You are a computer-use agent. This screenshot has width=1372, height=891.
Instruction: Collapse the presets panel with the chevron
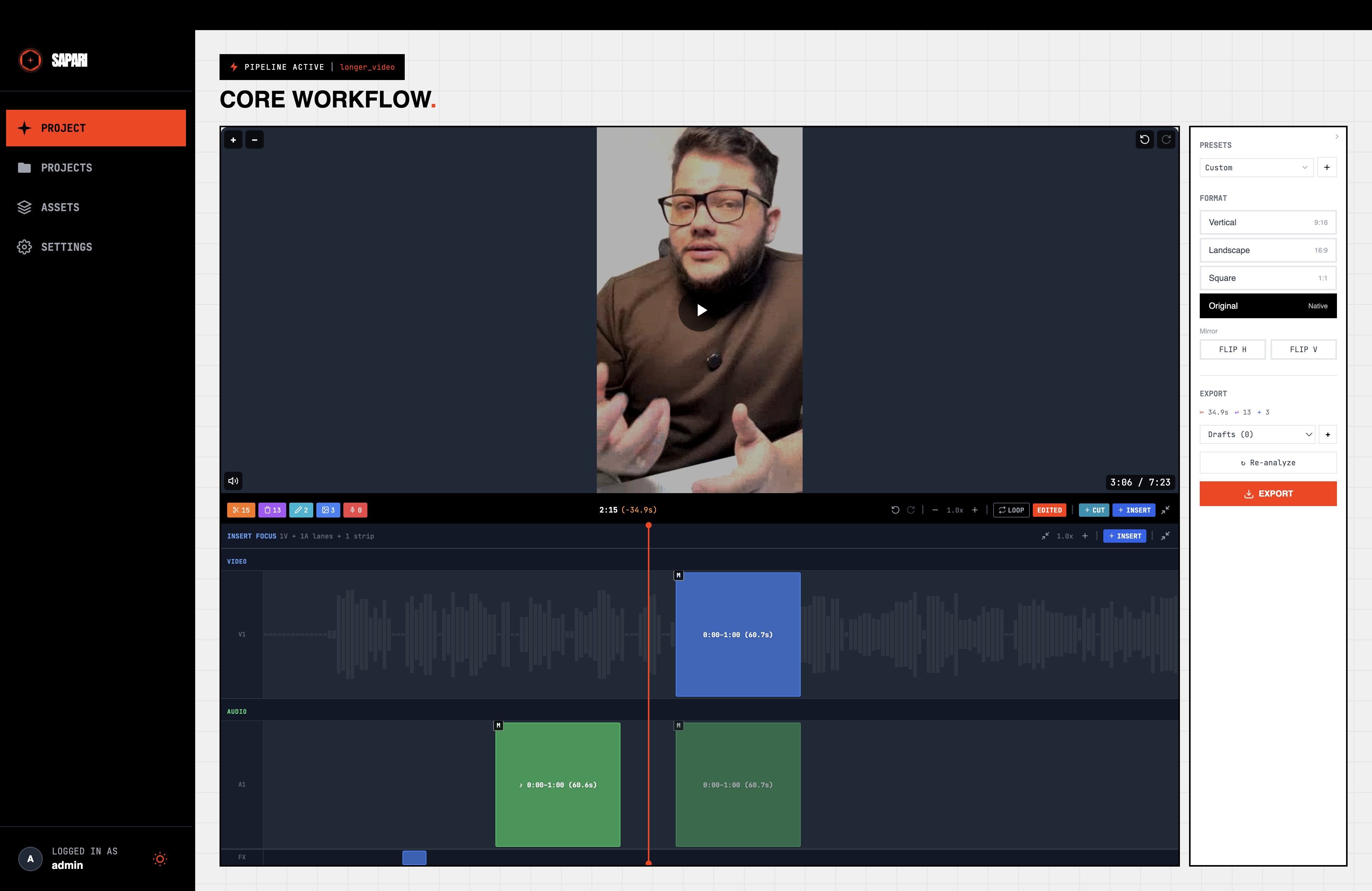(x=1337, y=136)
